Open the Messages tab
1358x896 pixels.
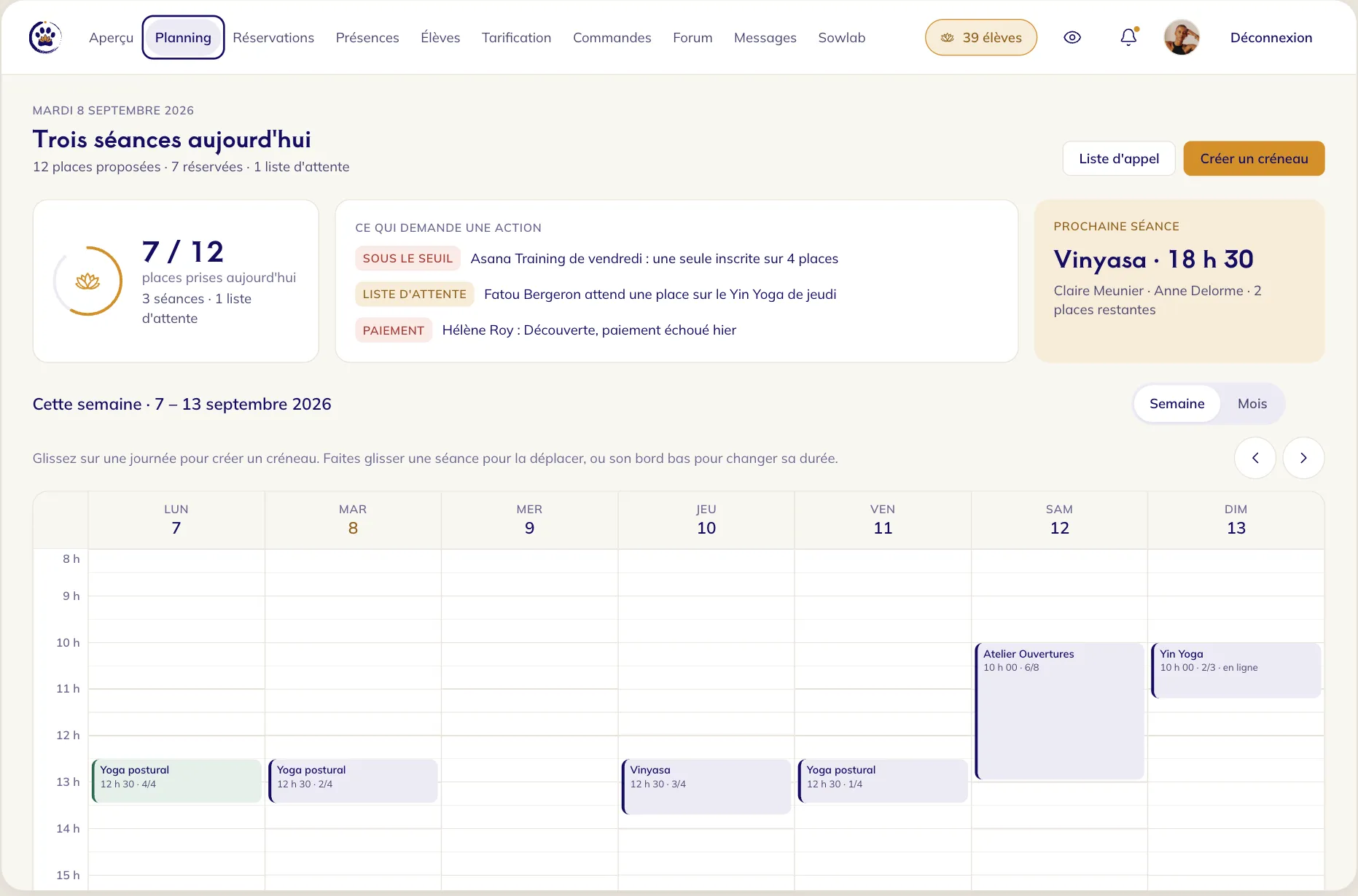765,37
